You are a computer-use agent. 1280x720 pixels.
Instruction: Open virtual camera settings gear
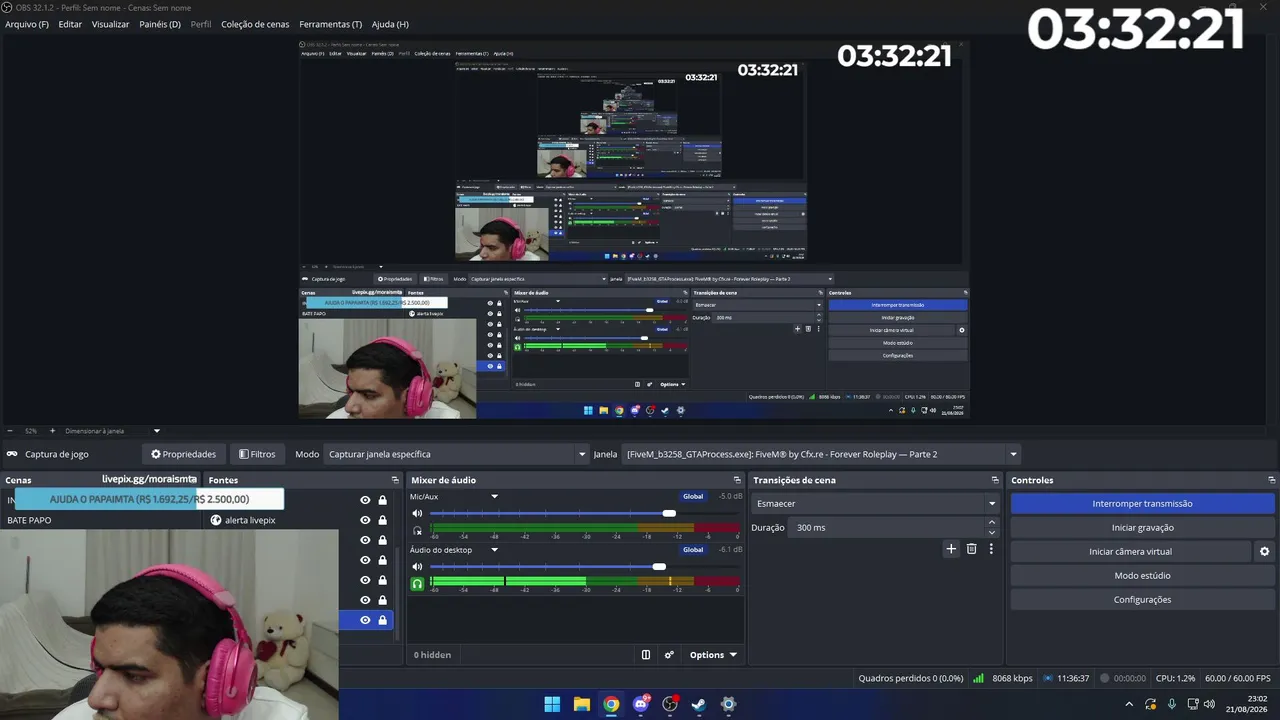click(1264, 551)
